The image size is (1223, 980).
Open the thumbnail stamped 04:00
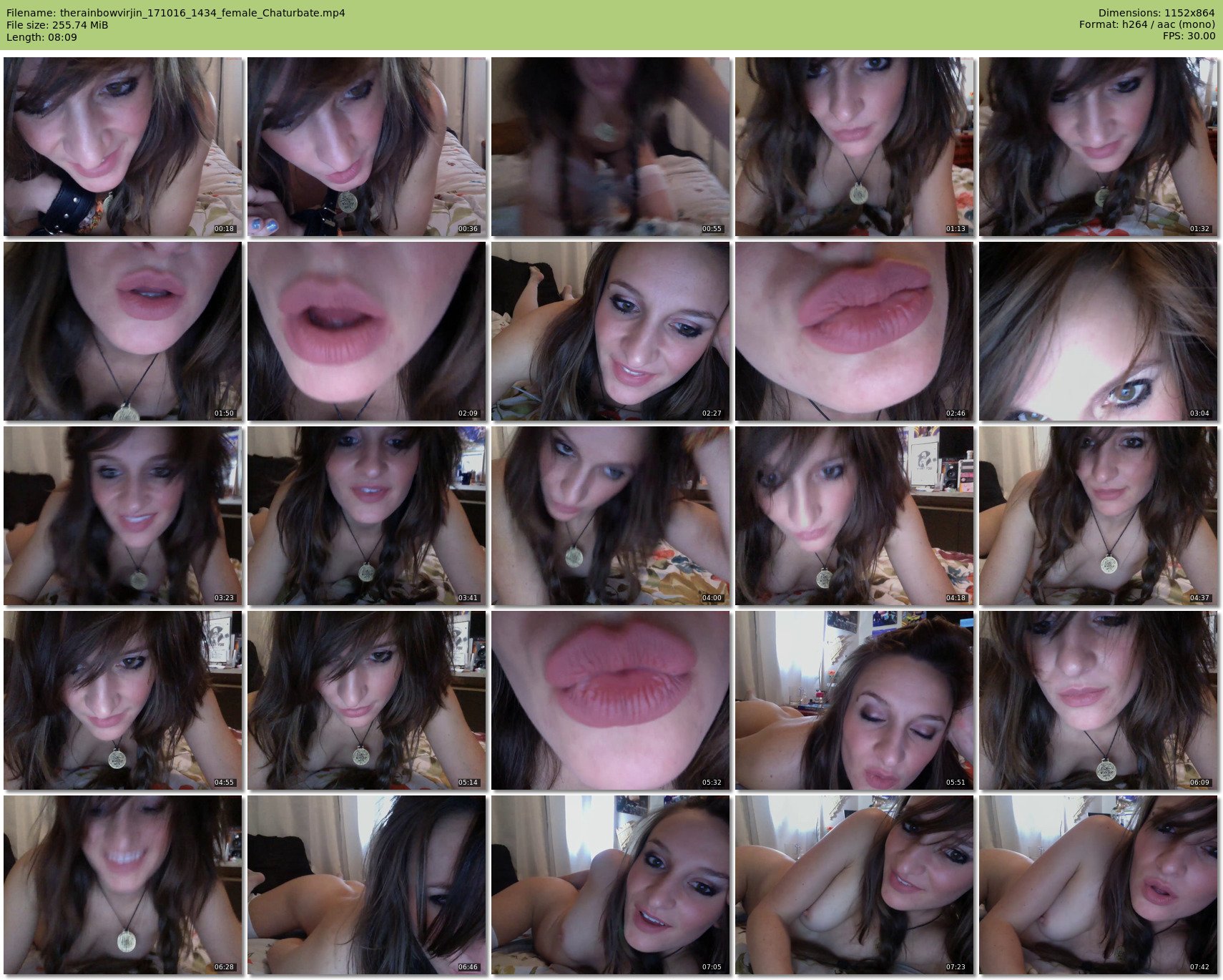click(611, 516)
